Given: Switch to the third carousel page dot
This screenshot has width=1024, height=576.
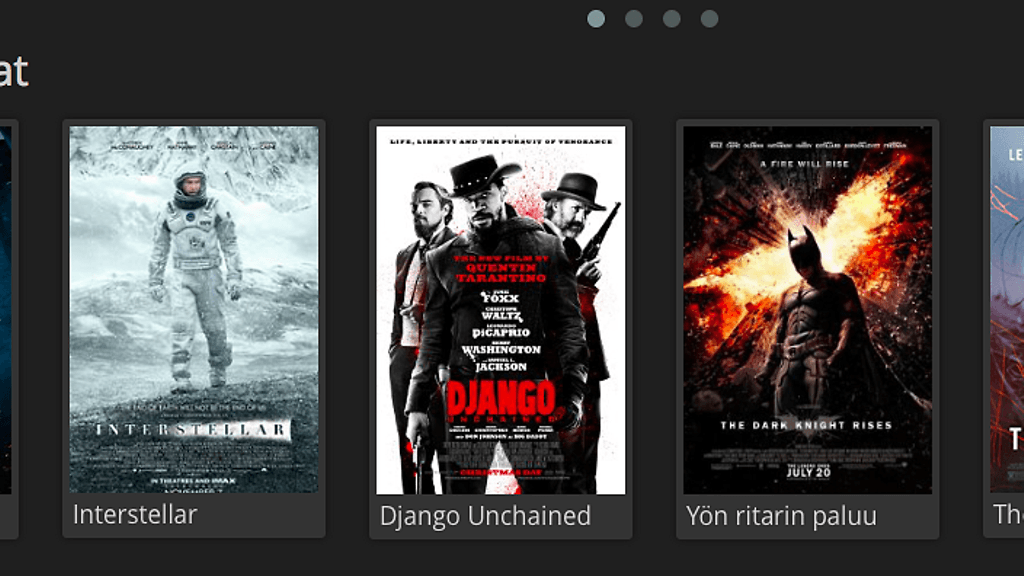Looking at the screenshot, I should tap(671, 18).
